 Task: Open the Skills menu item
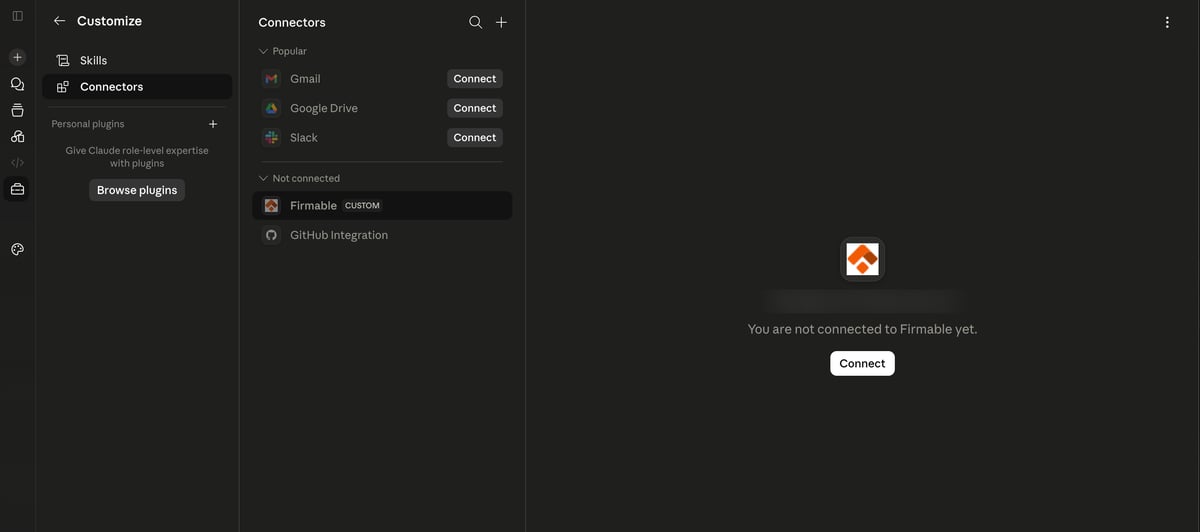(137, 61)
